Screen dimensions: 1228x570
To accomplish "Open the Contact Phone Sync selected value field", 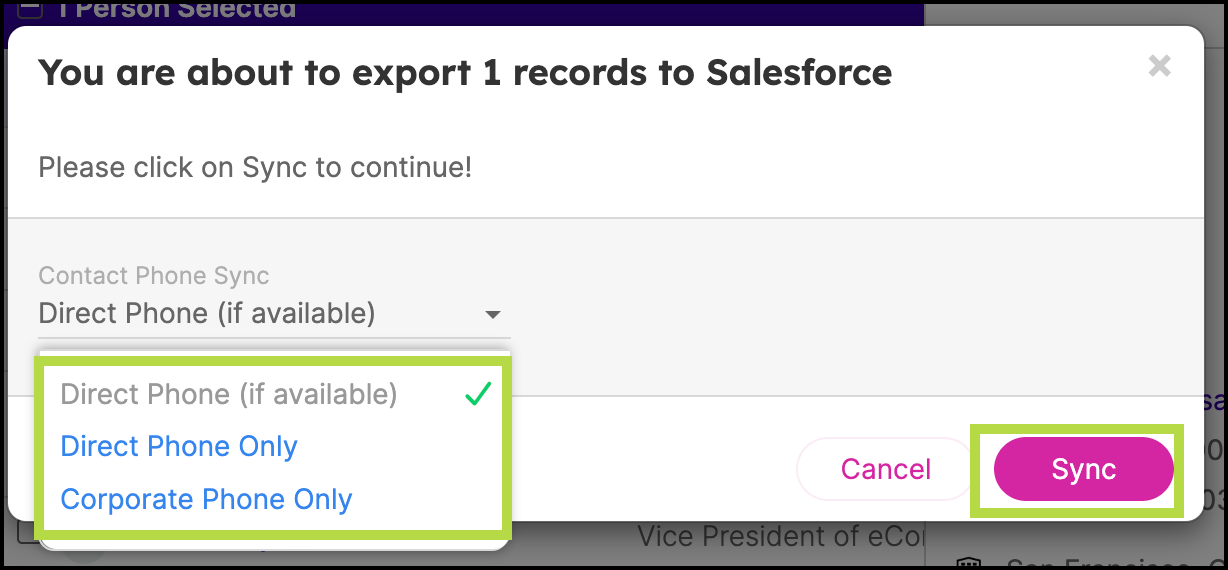I will point(274,314).
